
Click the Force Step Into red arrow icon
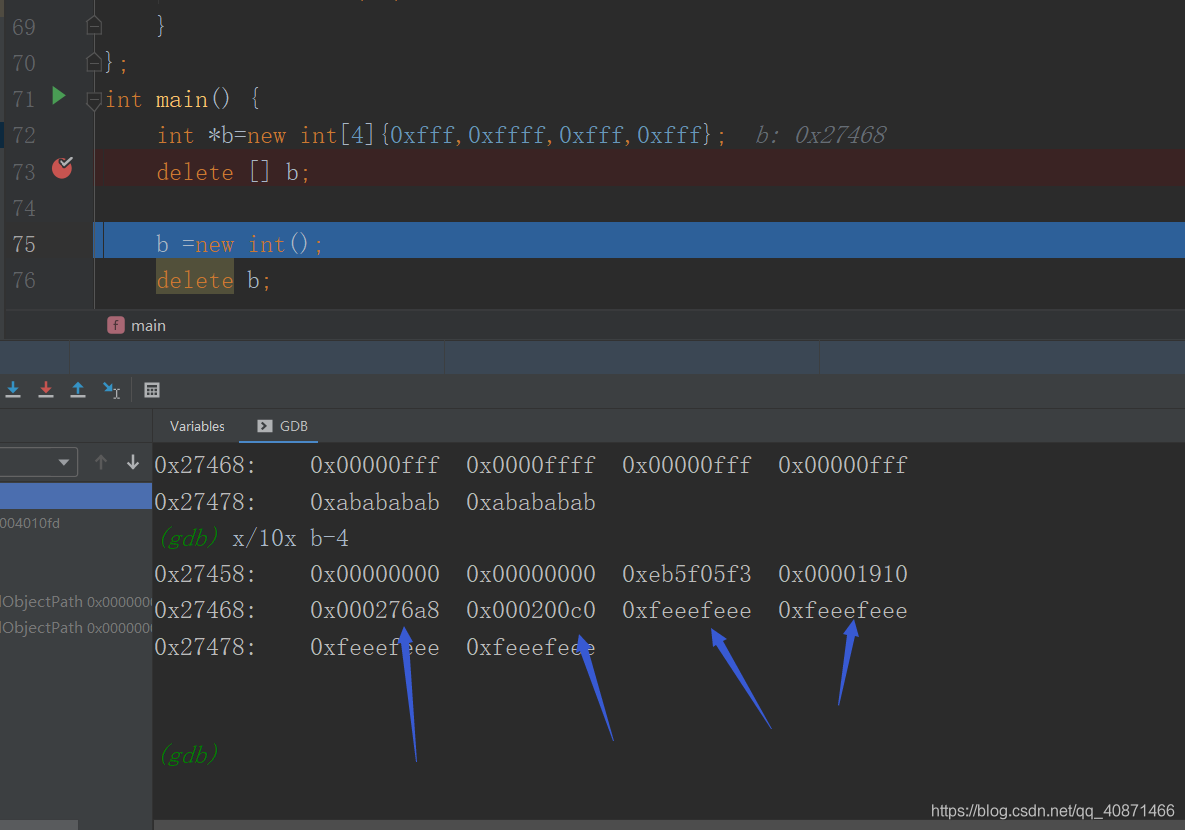coord(45,389)
